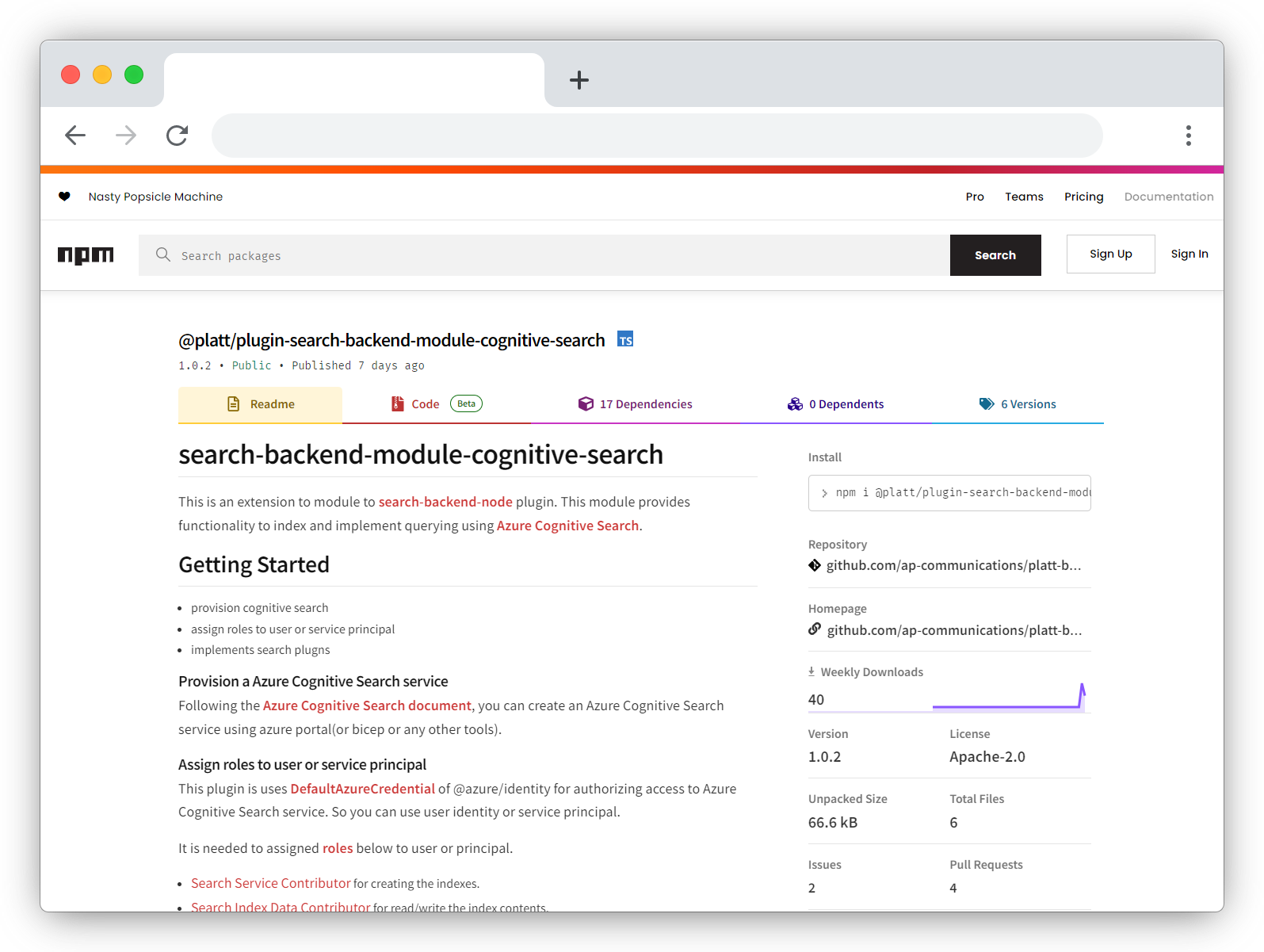Click the browser reload icon
The height and width of the screenshot is (952, 1264).
[177, 136]
